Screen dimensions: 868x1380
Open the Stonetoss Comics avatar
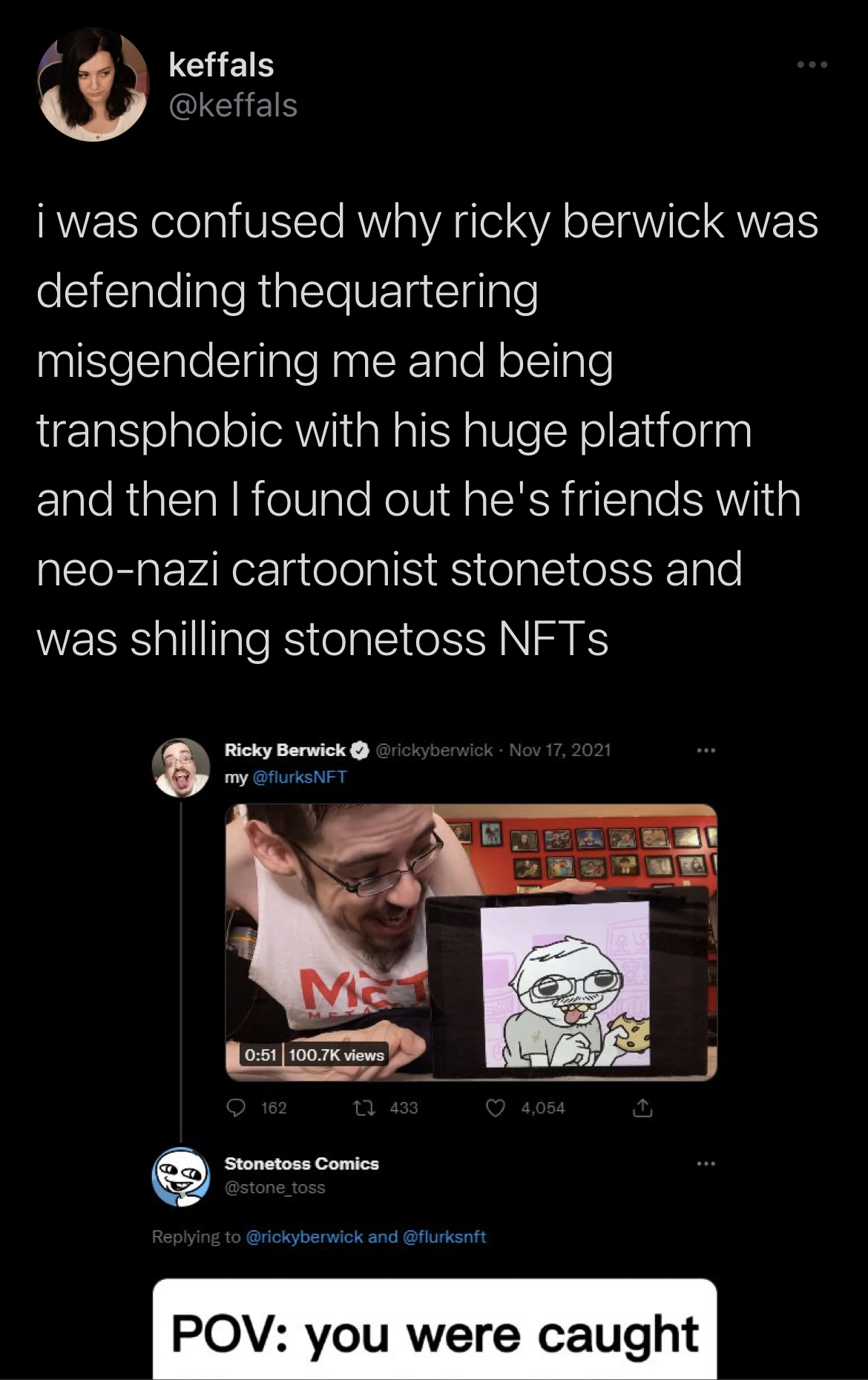tap(181, 1177)
